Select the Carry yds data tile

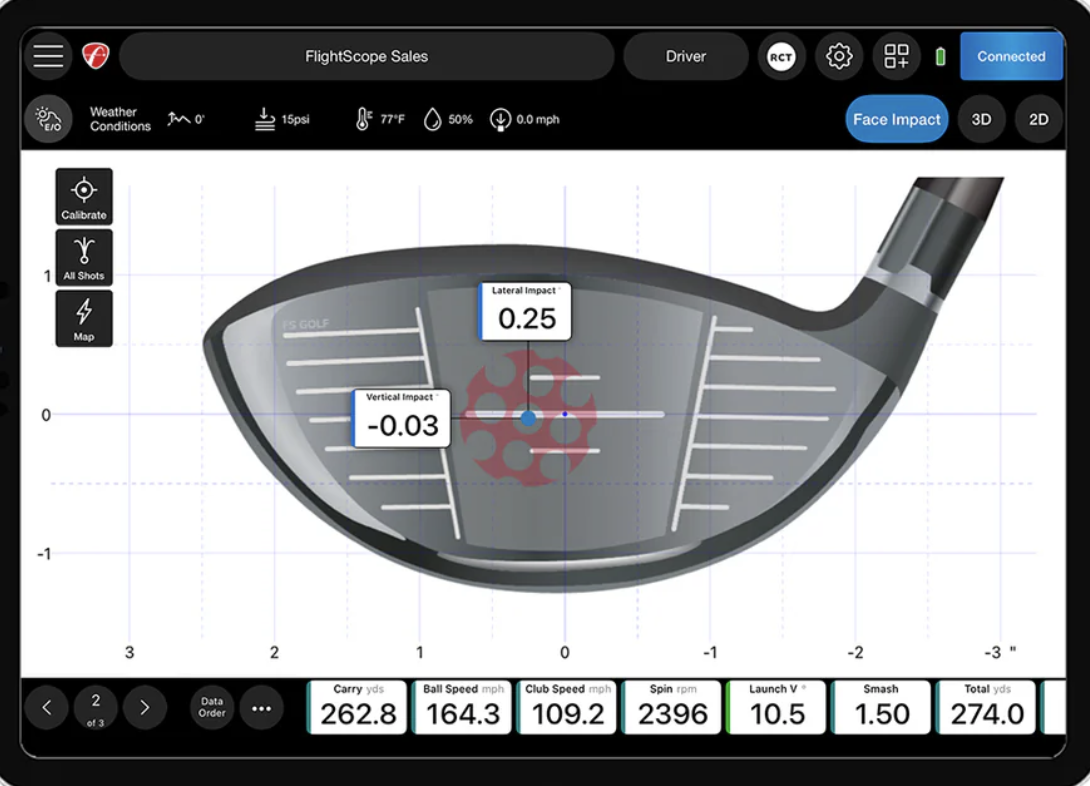click(x=358, y=707)
